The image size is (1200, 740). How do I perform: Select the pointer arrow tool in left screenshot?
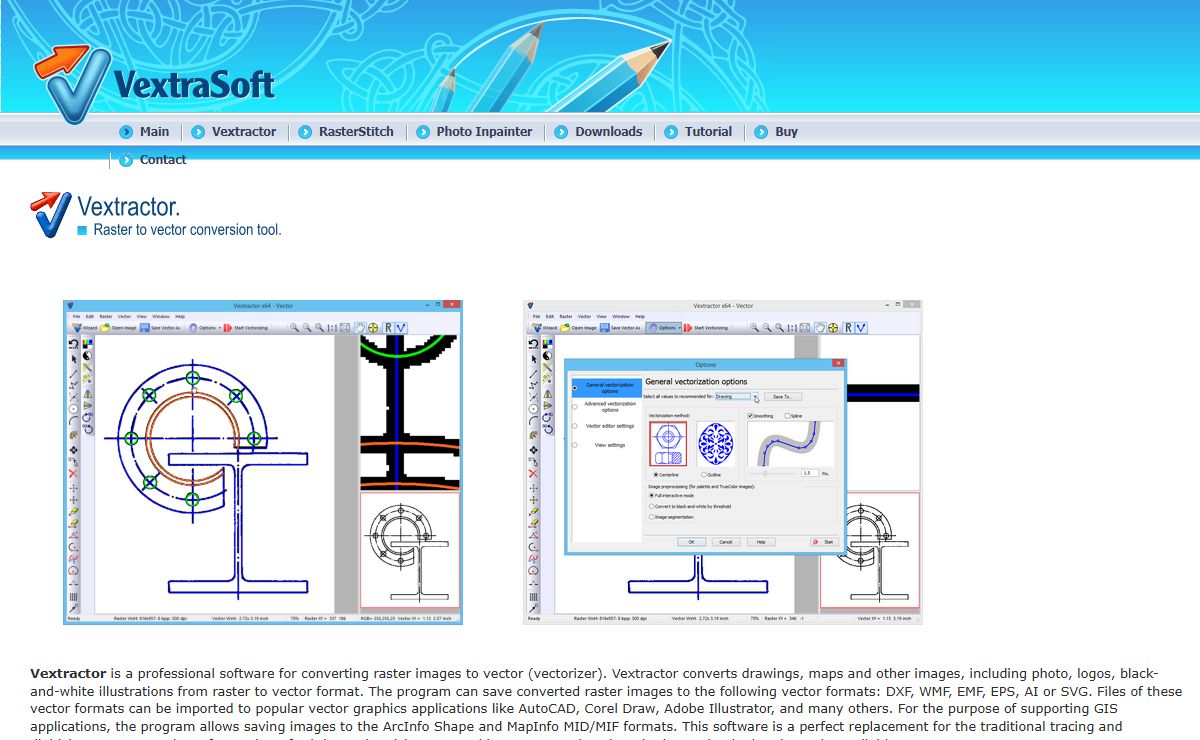click(73, 359)
